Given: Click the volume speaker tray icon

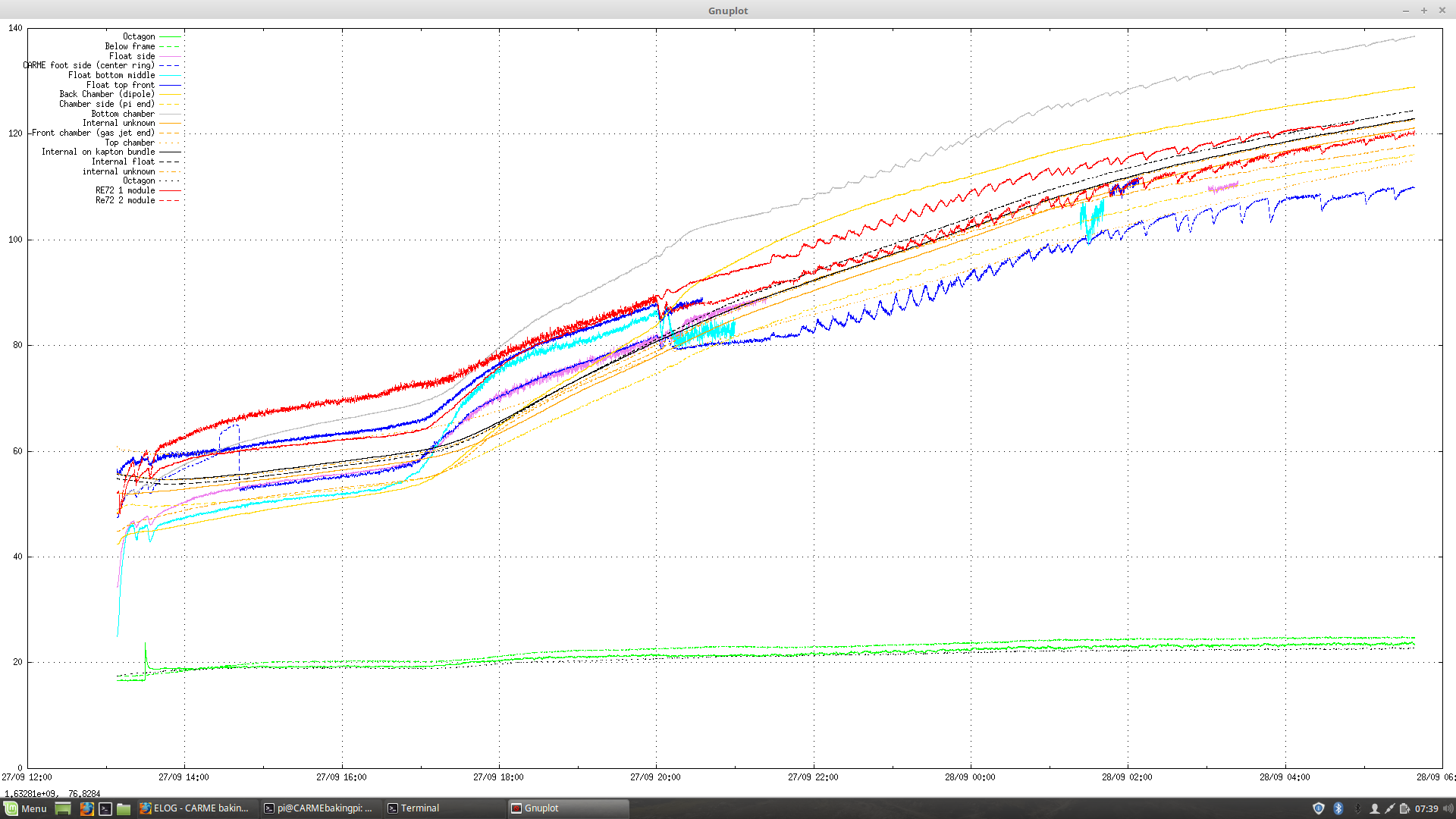Looking at the screenshot, I should point(1448,808).
